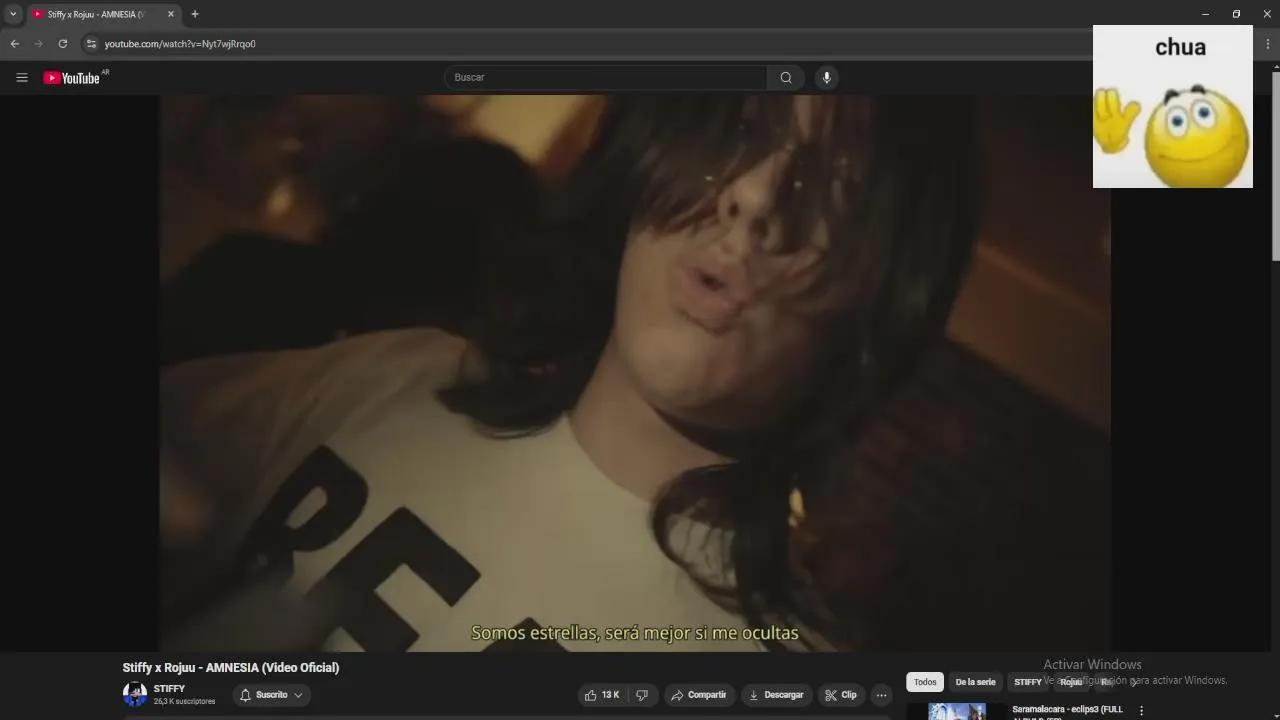1280x720 pixels.
Task: Expand the Suscrito notification dropdown
Action: tap(271, 695)
